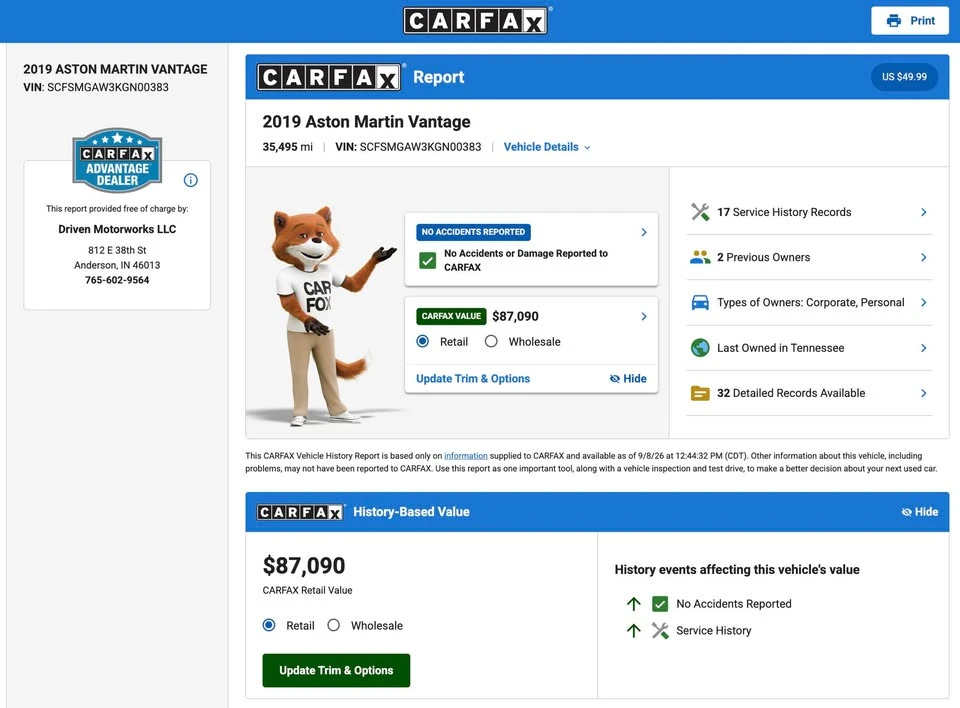The height and width of the screenshot is (708, 960).
Task: Click the wrench icon next to Service History event
Action: (x=660, y=631)
